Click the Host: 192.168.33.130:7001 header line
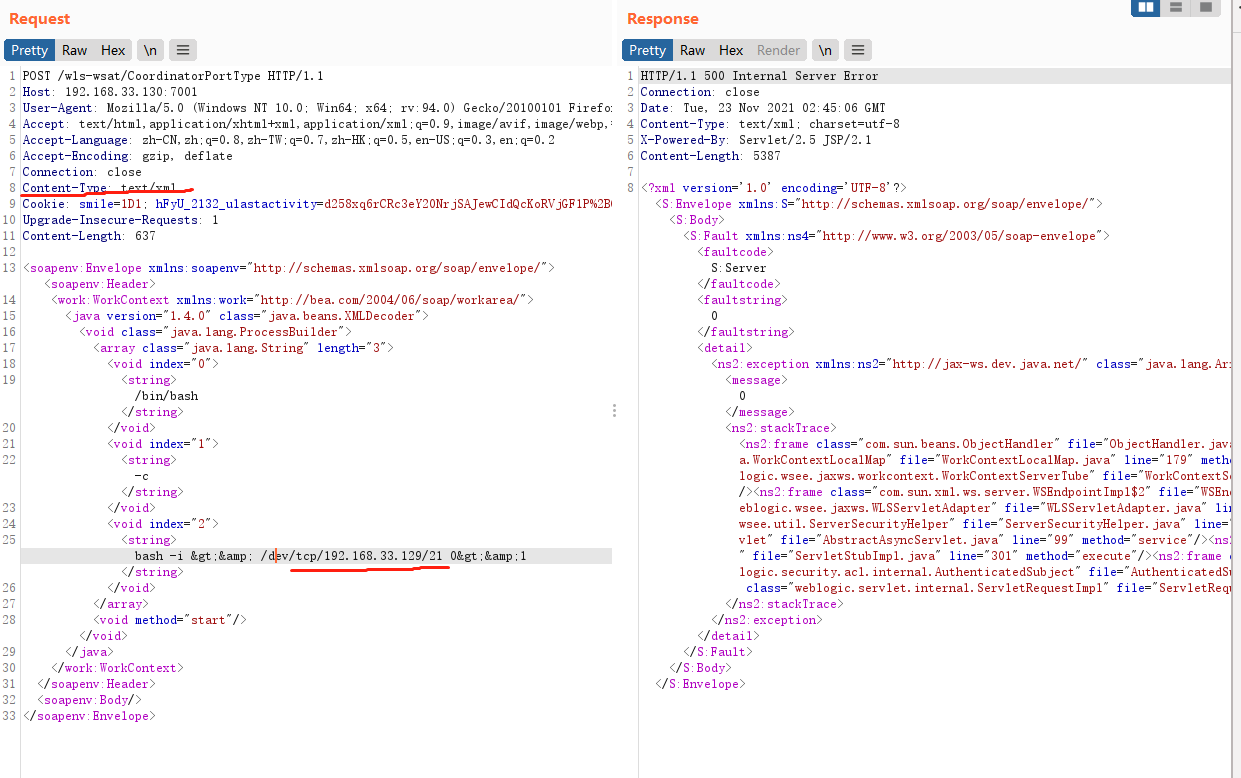 click(x=110, y=92)
